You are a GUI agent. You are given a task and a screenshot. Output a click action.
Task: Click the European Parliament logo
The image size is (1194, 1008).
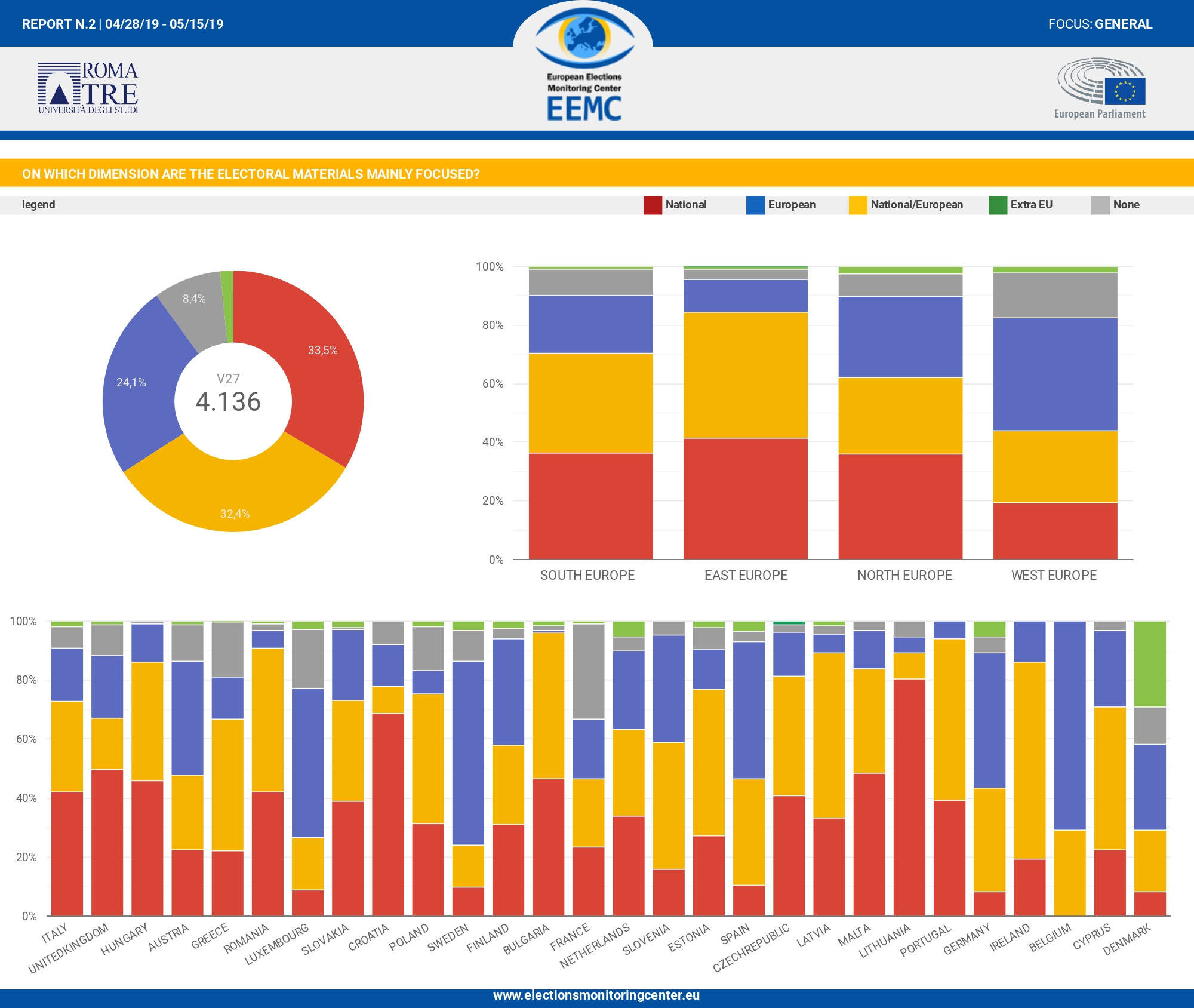(1100, 88)
